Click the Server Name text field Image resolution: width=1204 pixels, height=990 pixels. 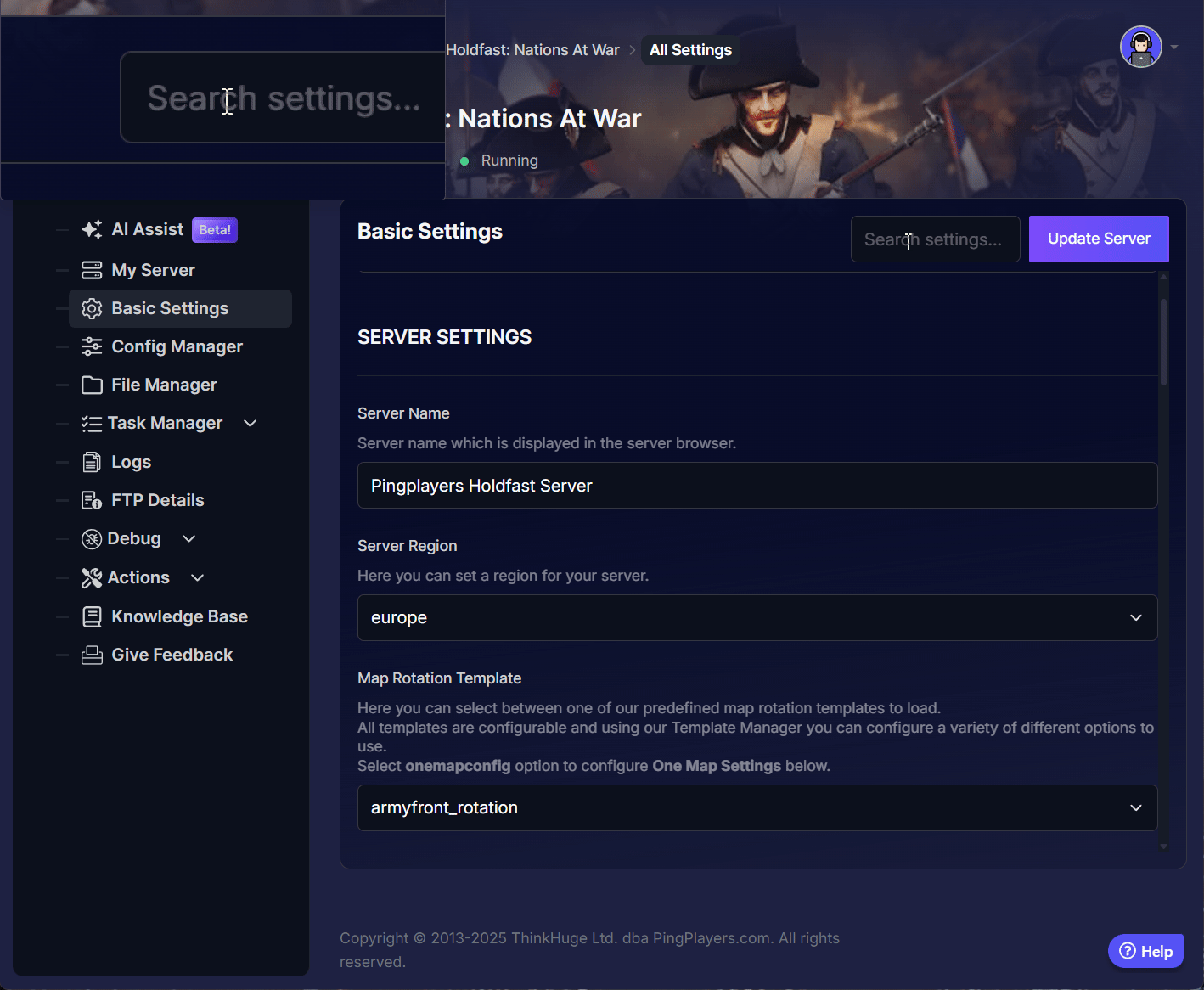coord(757,485)
